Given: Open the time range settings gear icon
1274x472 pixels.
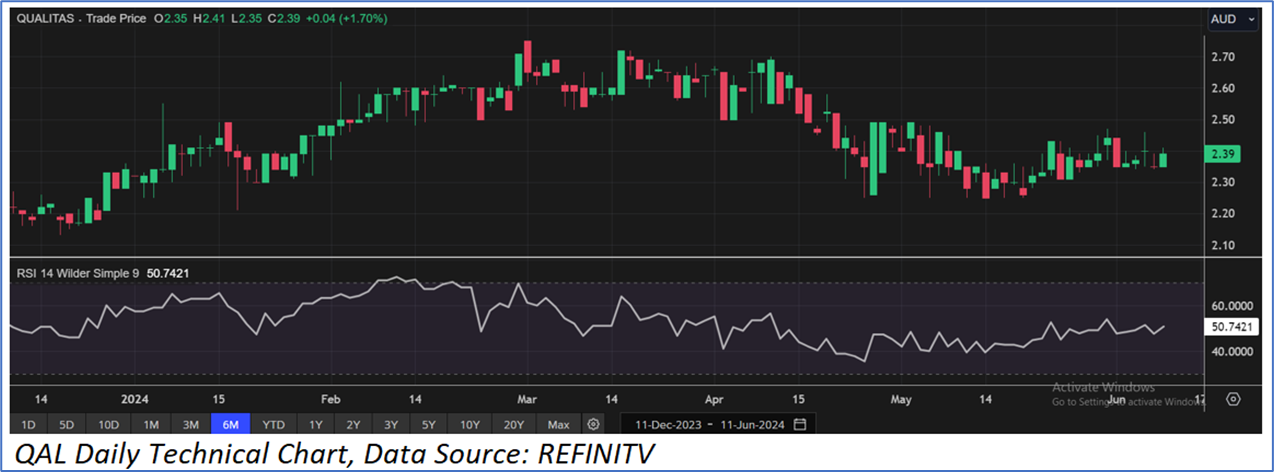Looking at the screenshot, I should (x=594, y=424).
